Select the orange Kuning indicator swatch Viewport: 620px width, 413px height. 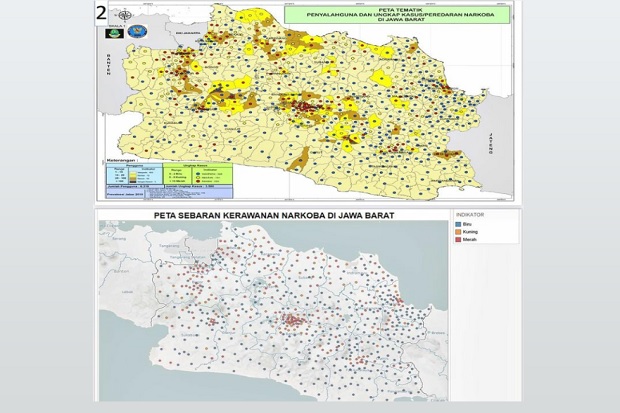(459, 232)
